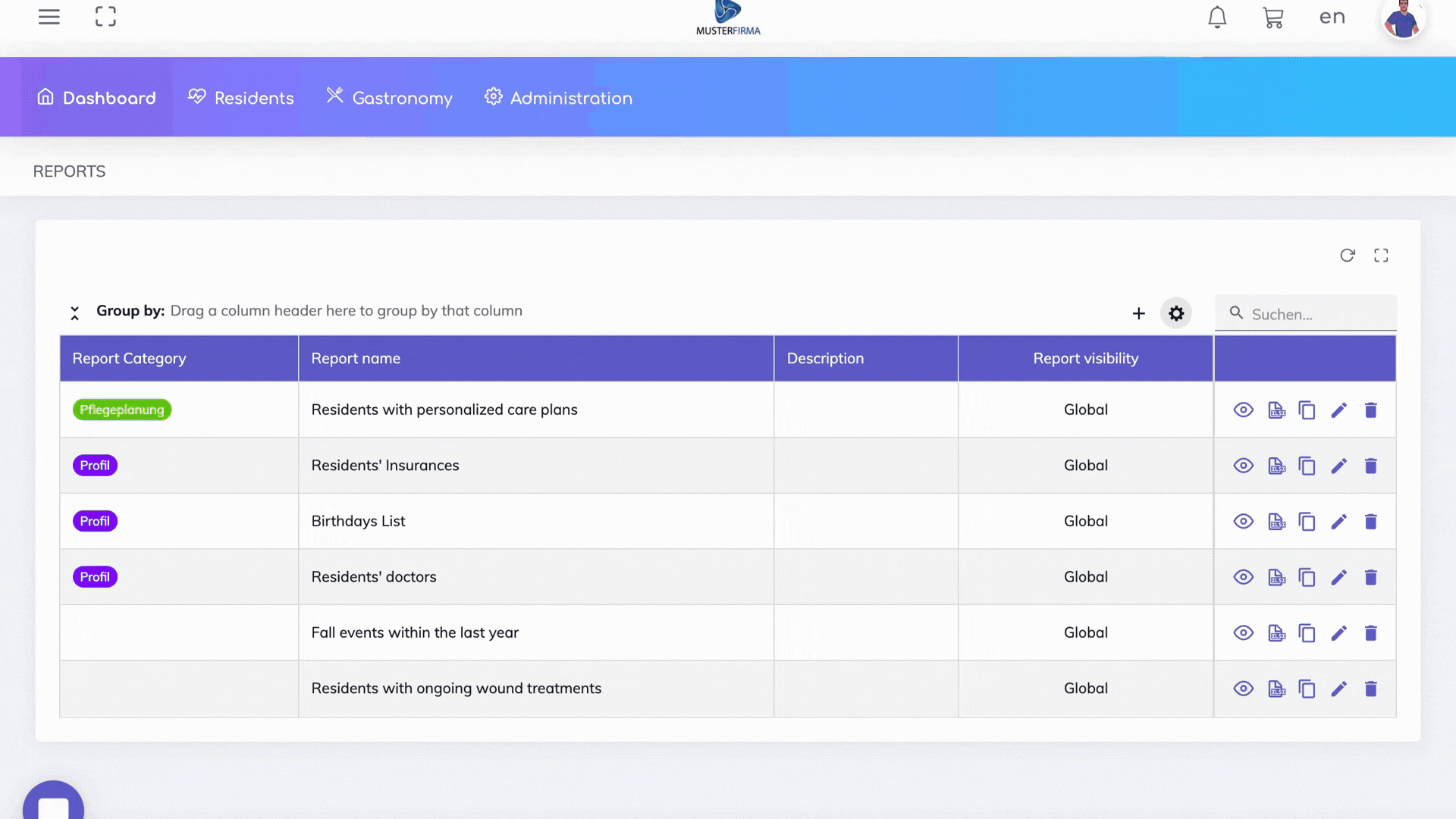Export Residents' Insurances report to XLSX
1456x819 pixels.
coord(1276,466)
